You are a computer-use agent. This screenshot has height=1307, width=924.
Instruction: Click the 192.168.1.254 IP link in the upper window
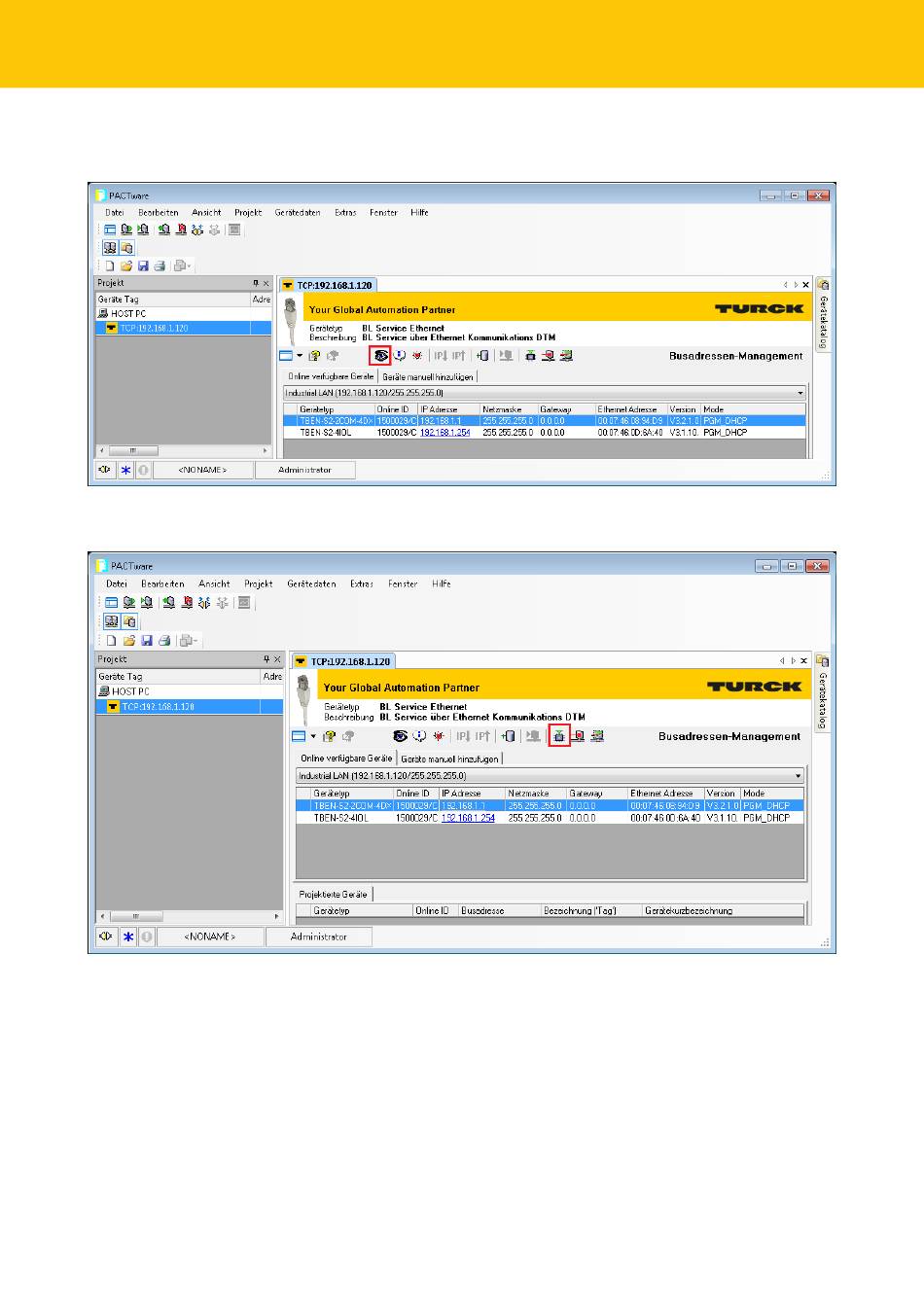click(x=444, y=433)
